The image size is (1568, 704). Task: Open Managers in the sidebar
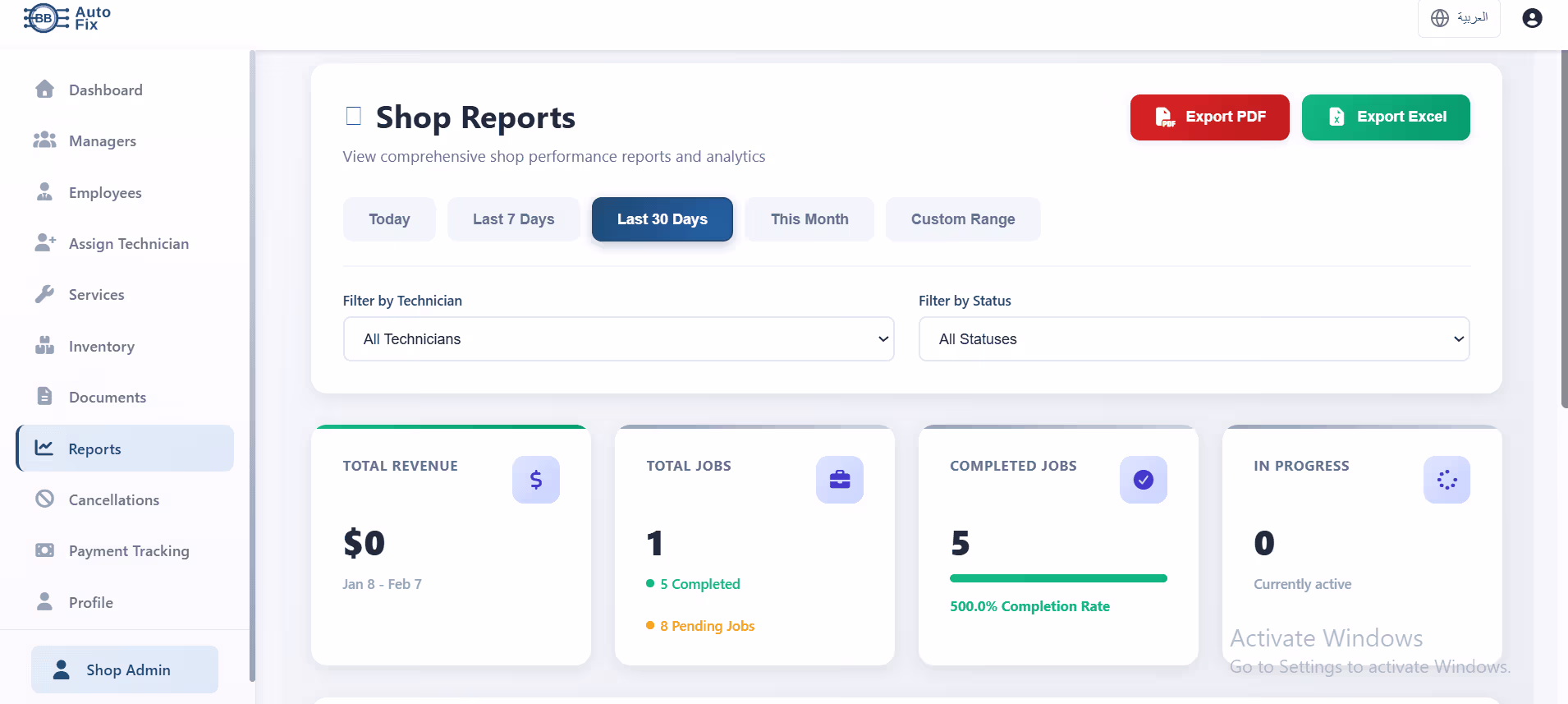[125, 140]
